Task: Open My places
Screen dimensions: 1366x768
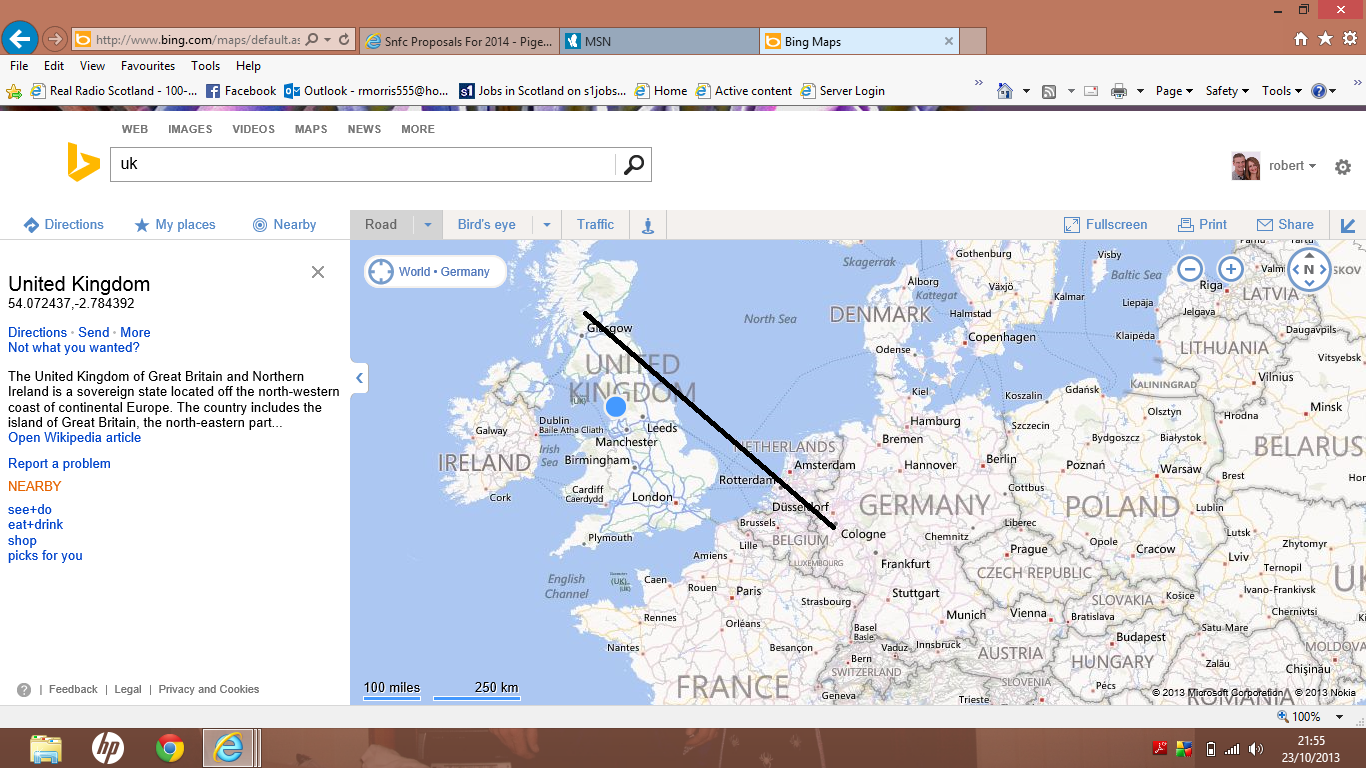Action: coord(175,225)
